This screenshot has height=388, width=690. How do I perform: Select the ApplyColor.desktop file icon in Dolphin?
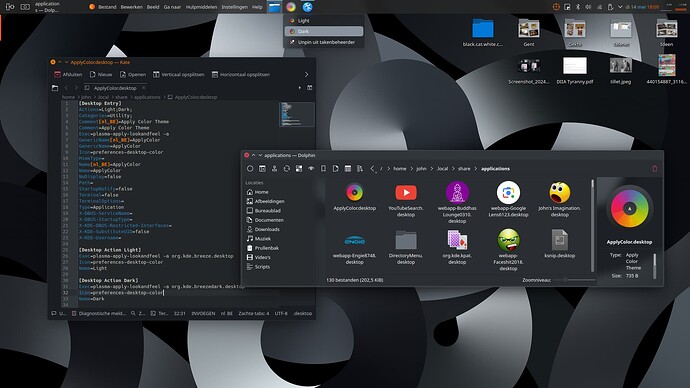(354, 193)
